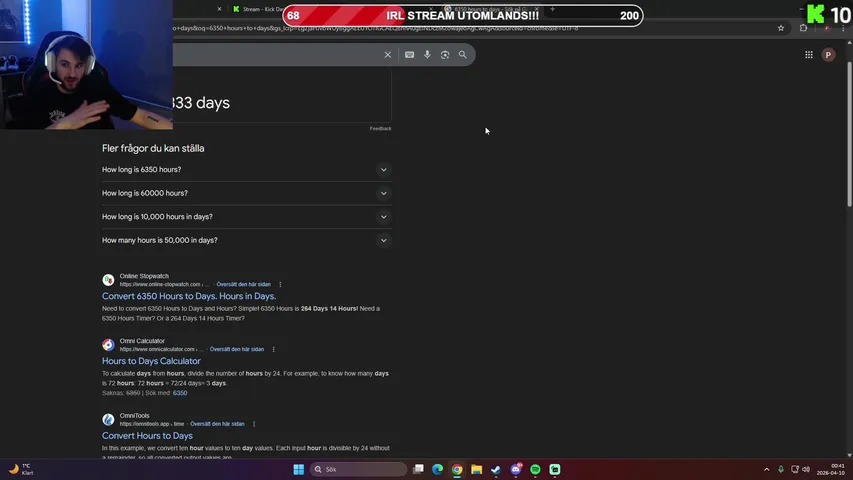853x480 pixels.
Task: Translate the Omni Calculator page
Action: pyautogui.click(x=237, y=349)
